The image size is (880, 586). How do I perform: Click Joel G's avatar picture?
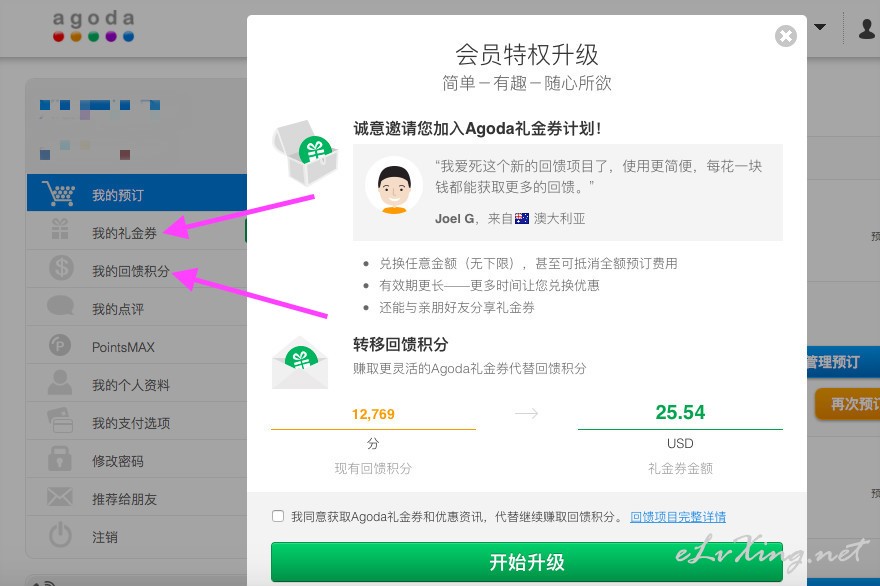pyautogui.click(x=393, y=187)
